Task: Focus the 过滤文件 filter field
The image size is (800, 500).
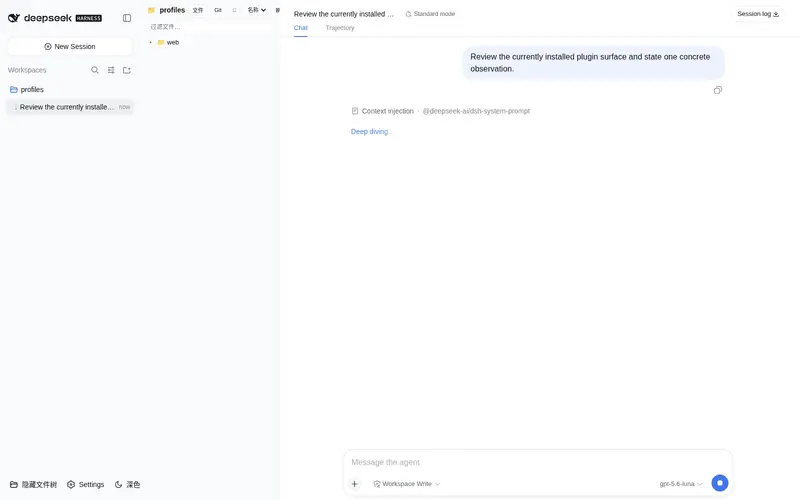Action: [209, 27]
